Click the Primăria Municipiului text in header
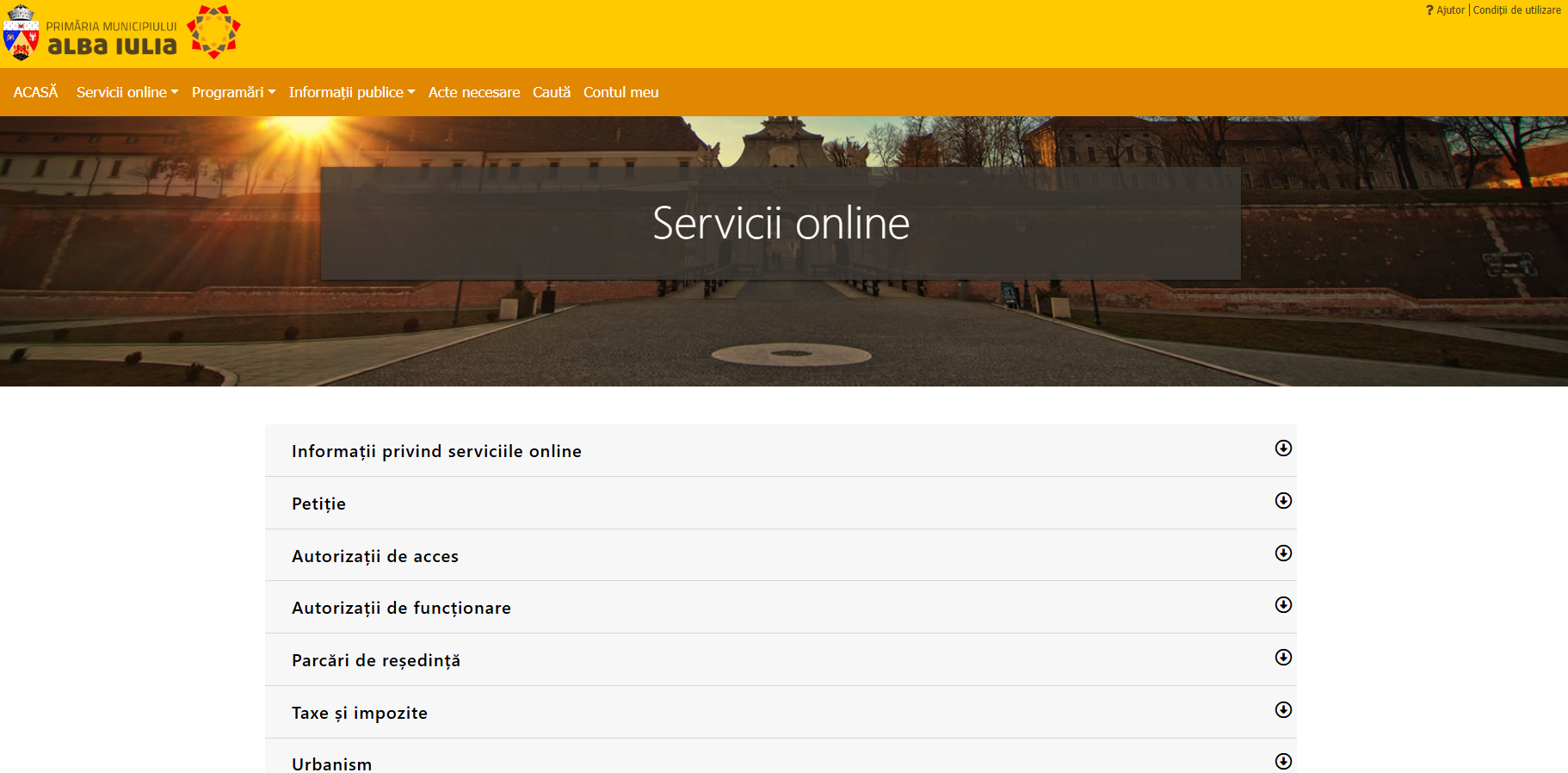1568x773 pixels. [x=111, y=27]
